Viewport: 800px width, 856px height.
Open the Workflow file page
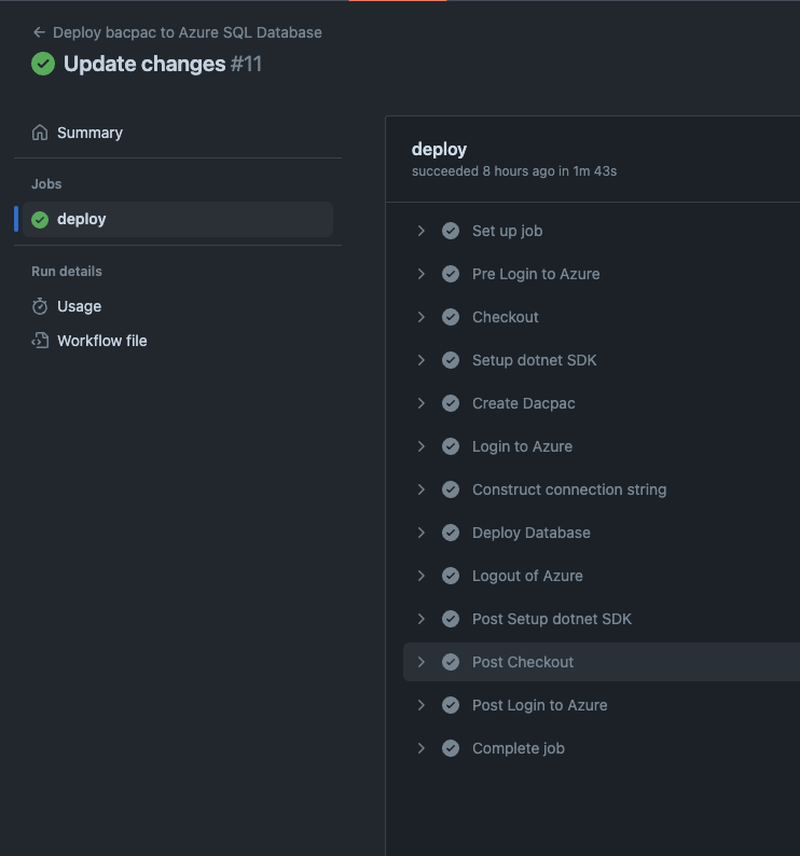click(104, 340)
